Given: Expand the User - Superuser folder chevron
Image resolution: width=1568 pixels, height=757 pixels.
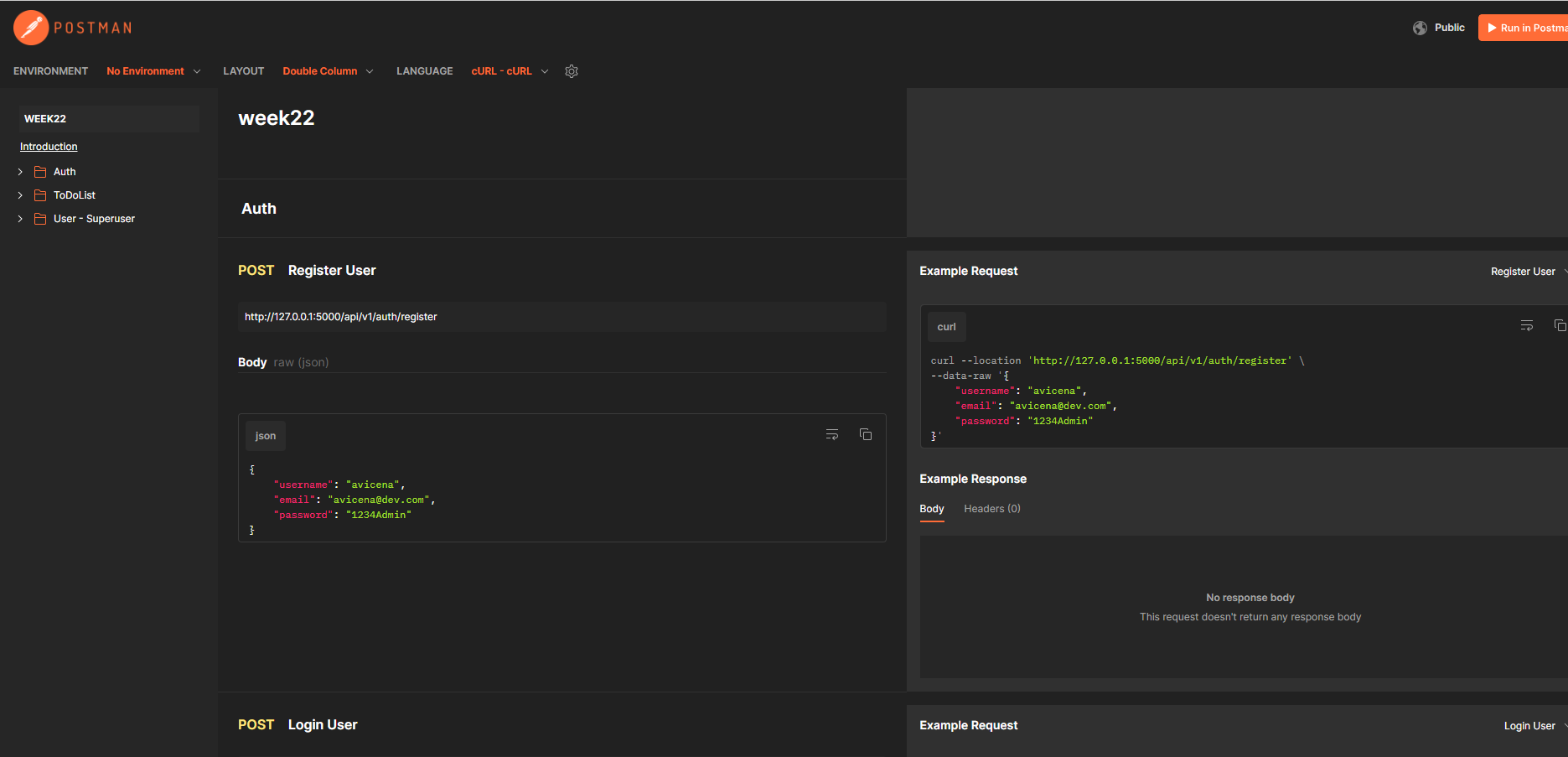Looking at the screenshot, I should [x=20, y=219].
